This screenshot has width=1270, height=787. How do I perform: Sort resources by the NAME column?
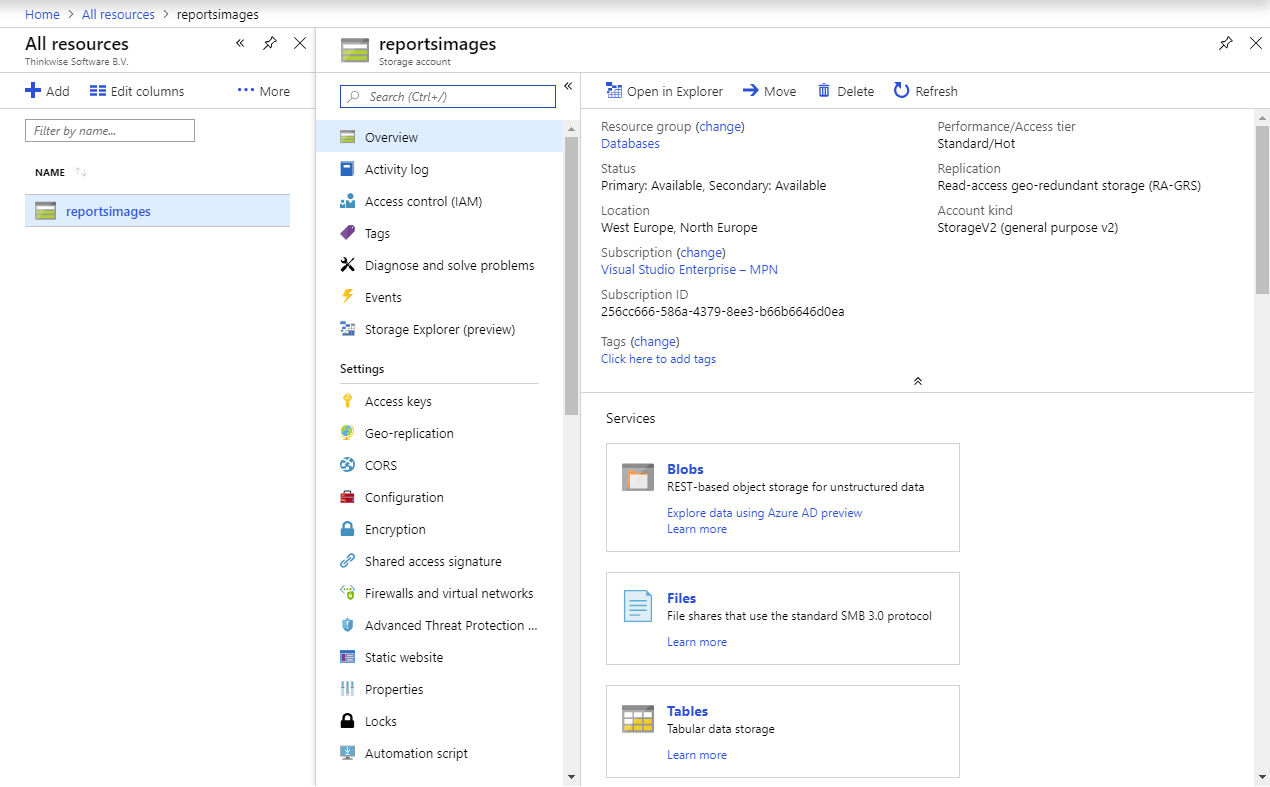click(x=61, y=172)
